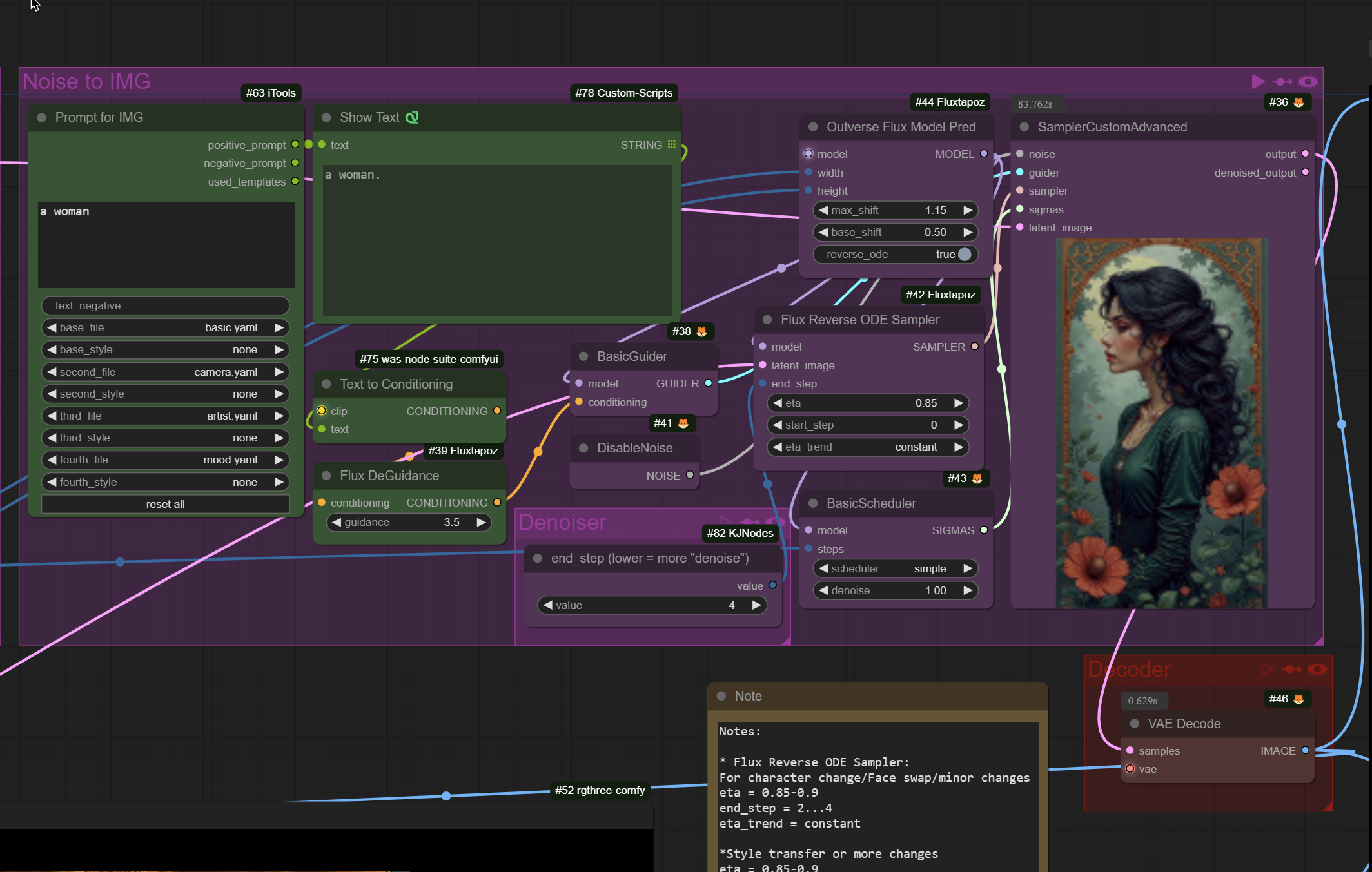Click the text_negative field button
Screen dimensions: 1372x872
pyautogui.click(x=166, y=305)
